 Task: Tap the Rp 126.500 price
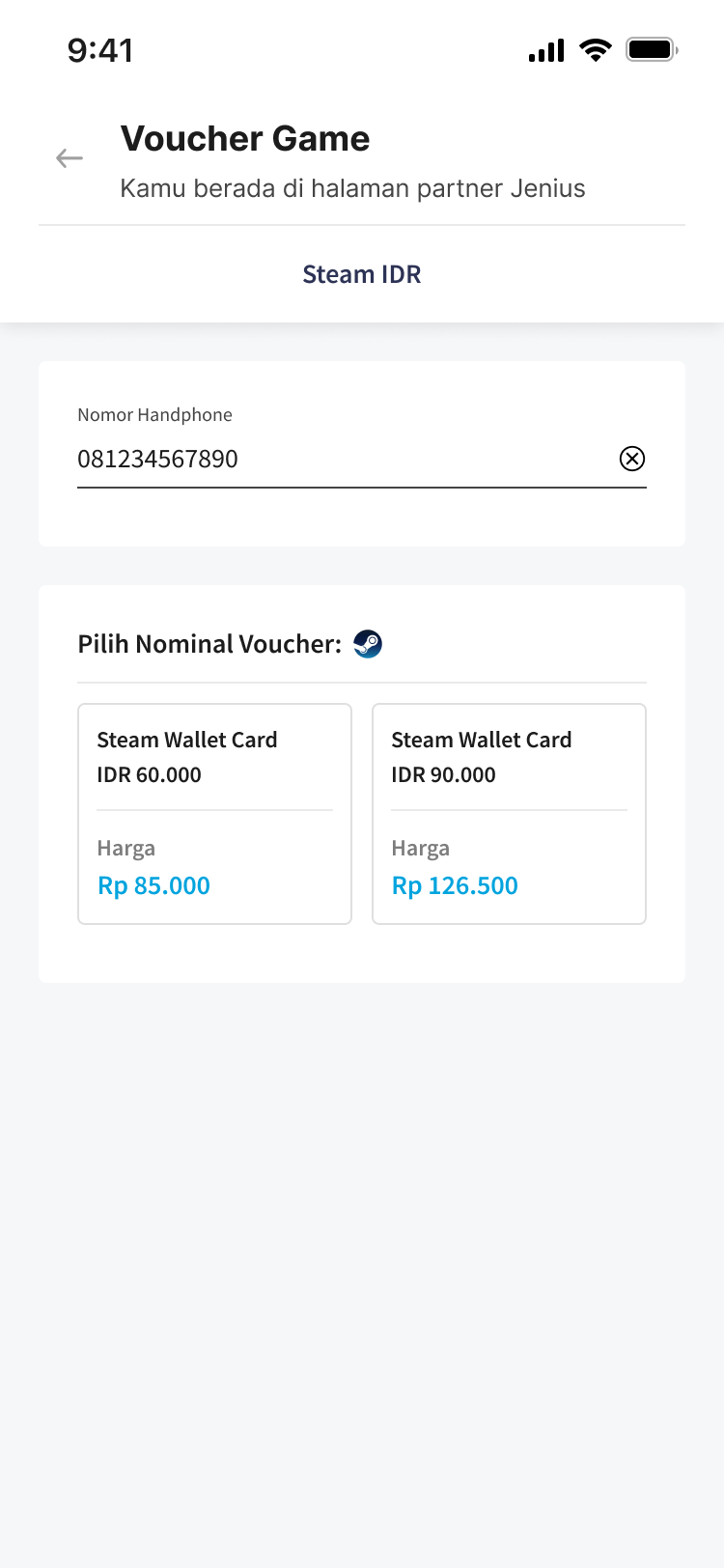click(x=455, y=885)
